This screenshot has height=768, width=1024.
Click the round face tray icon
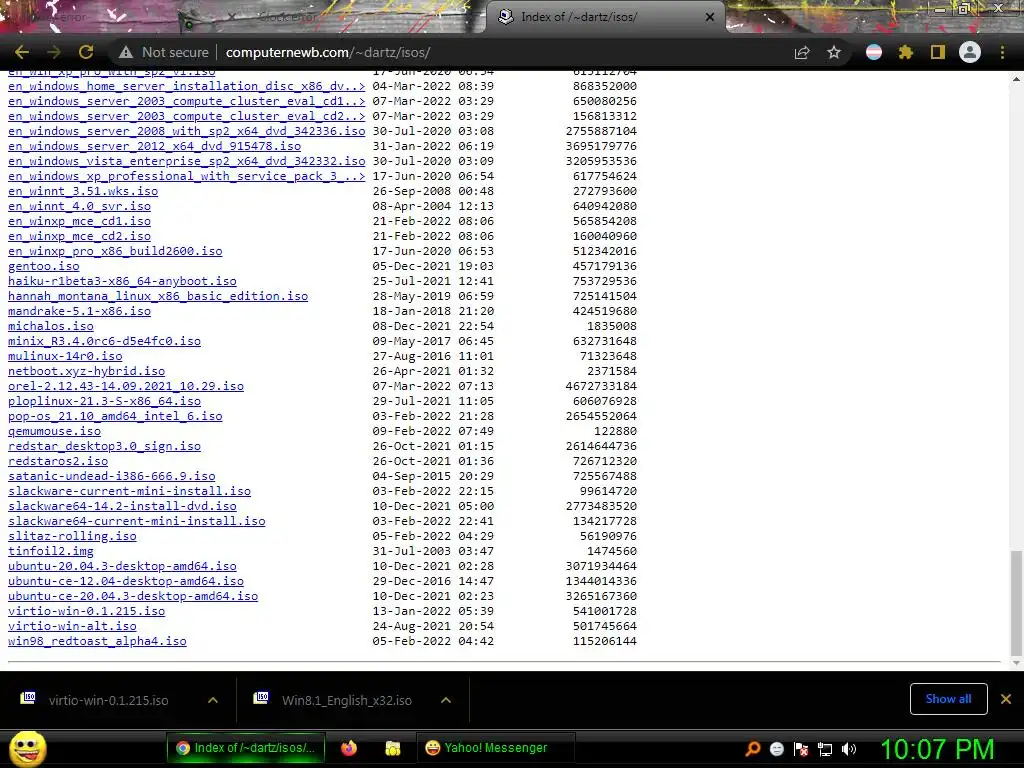pyautogui.click(x=776, y=749)
